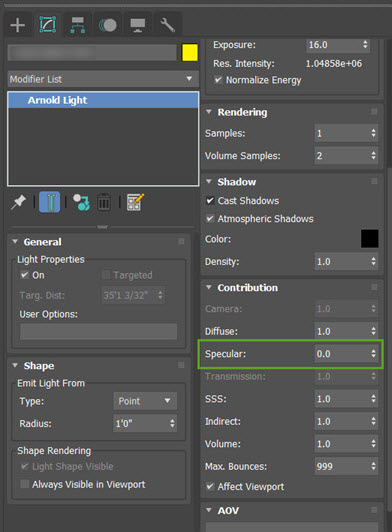Image resolution: width=392 pixels, height=532 pixels.
Task: Open the Display panel monitor icon
Action: [x=138, y=25]
